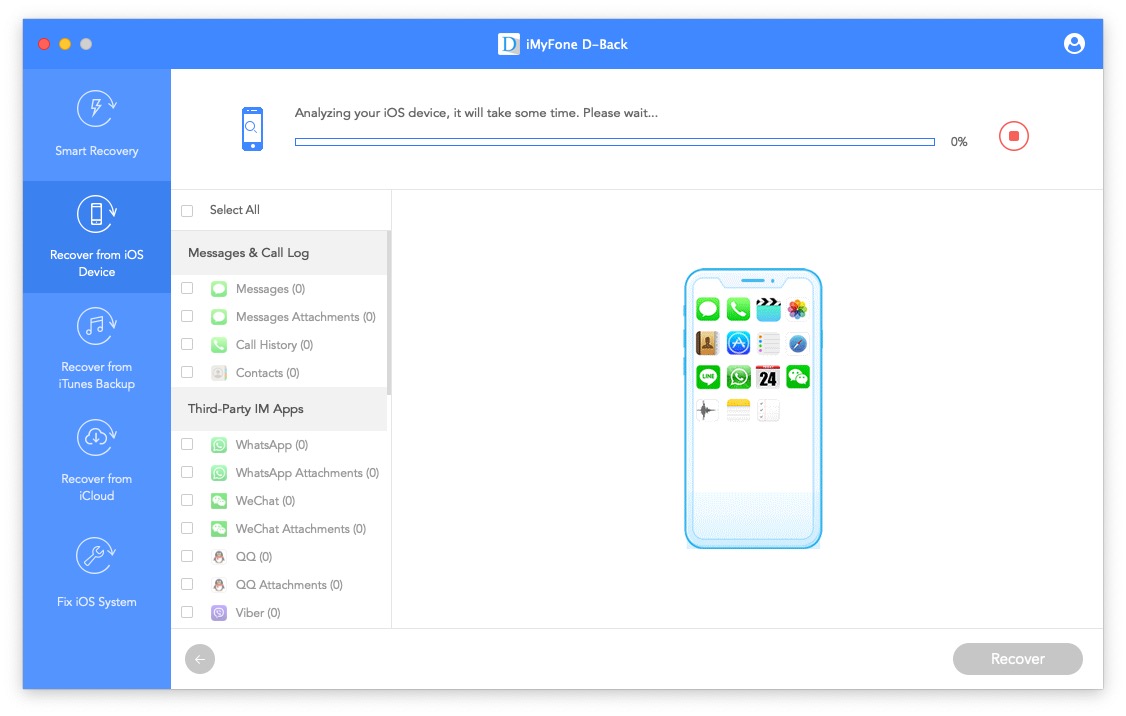Image resolution: width=1126 pixels, height=716 pixels.
Task: Check the Viber (0) checkbox
Action: [187, 612]
